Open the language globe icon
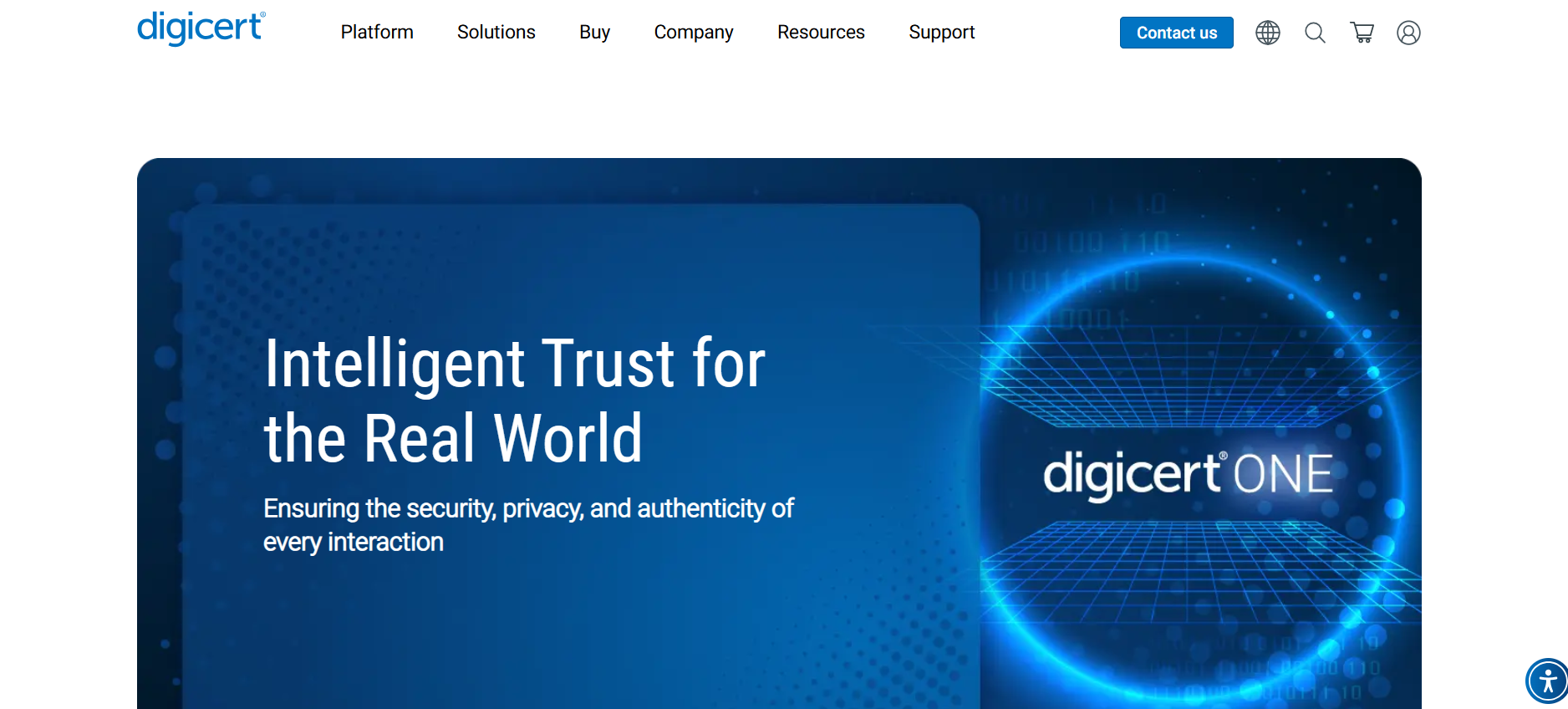 tap(1268, 33)
